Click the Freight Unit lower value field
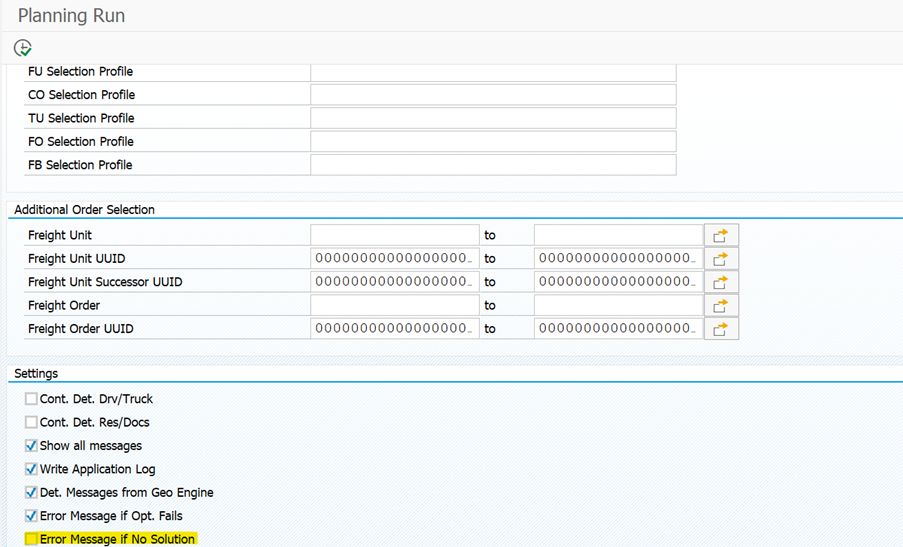This screenshot has height=547, width=903. point(394,235)
